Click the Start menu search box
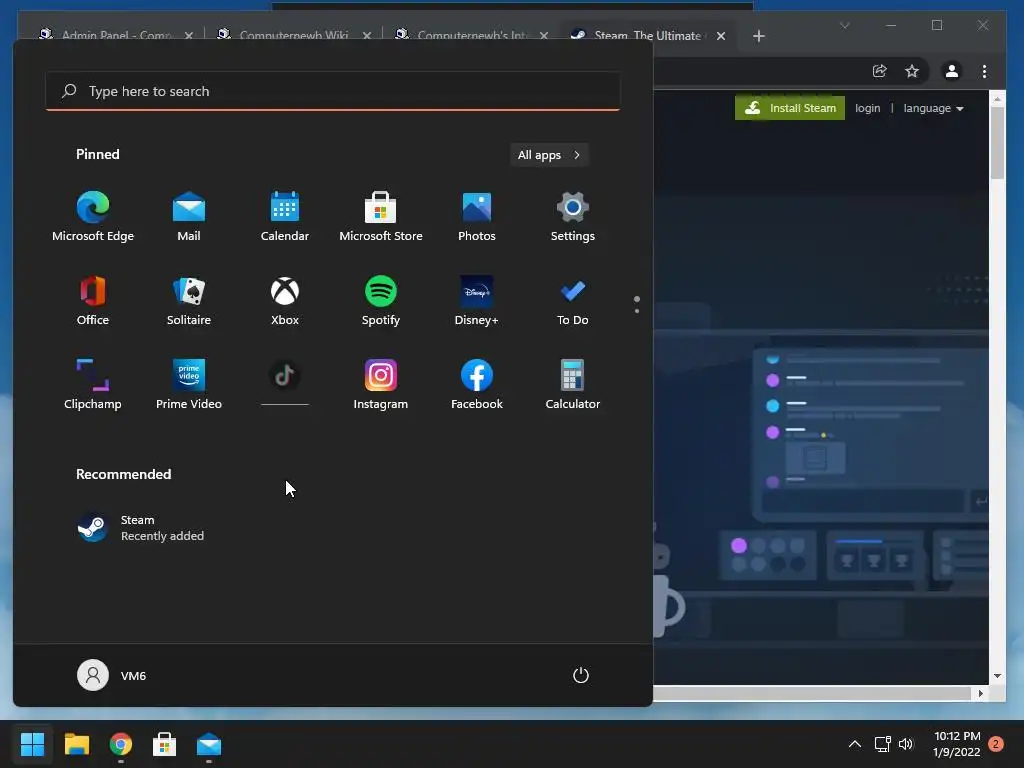This screenshot has width=1024, height=768. click(x=333, y=91)
